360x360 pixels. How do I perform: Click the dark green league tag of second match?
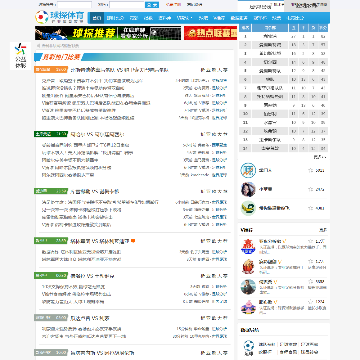tap(51, 134)
